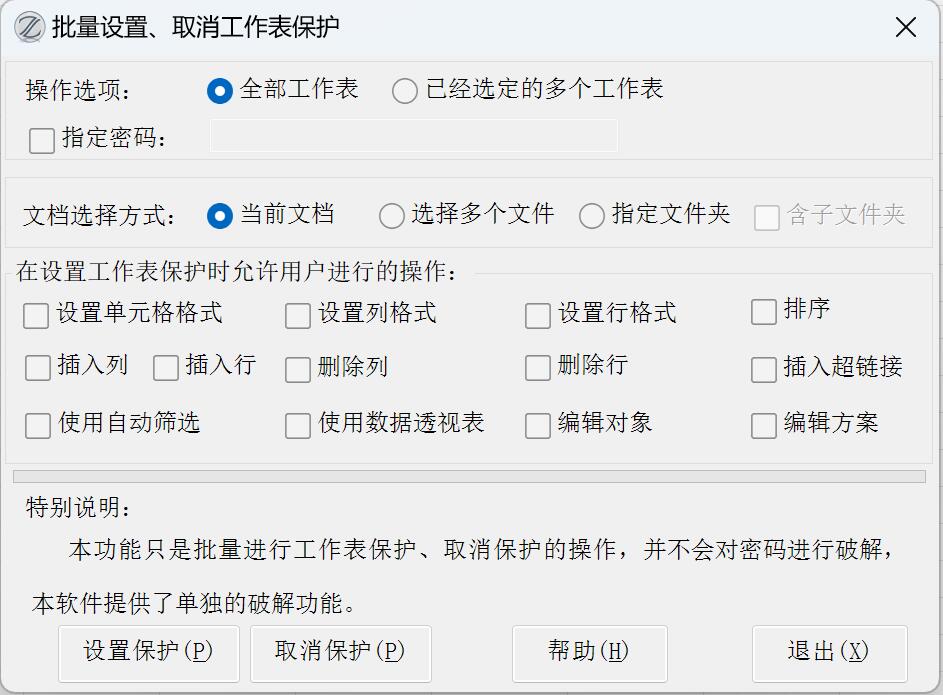Check 使用数据透视表 option
Viewport: 943px width, 695px height.
(x=298, y=426)
